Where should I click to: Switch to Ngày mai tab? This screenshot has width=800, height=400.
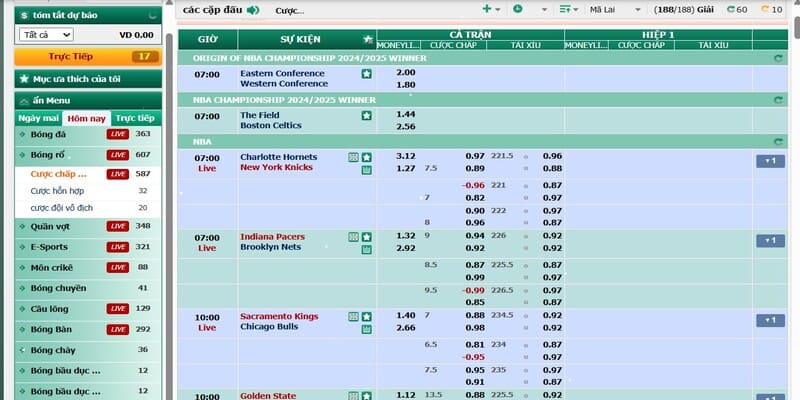click(39, 118)
